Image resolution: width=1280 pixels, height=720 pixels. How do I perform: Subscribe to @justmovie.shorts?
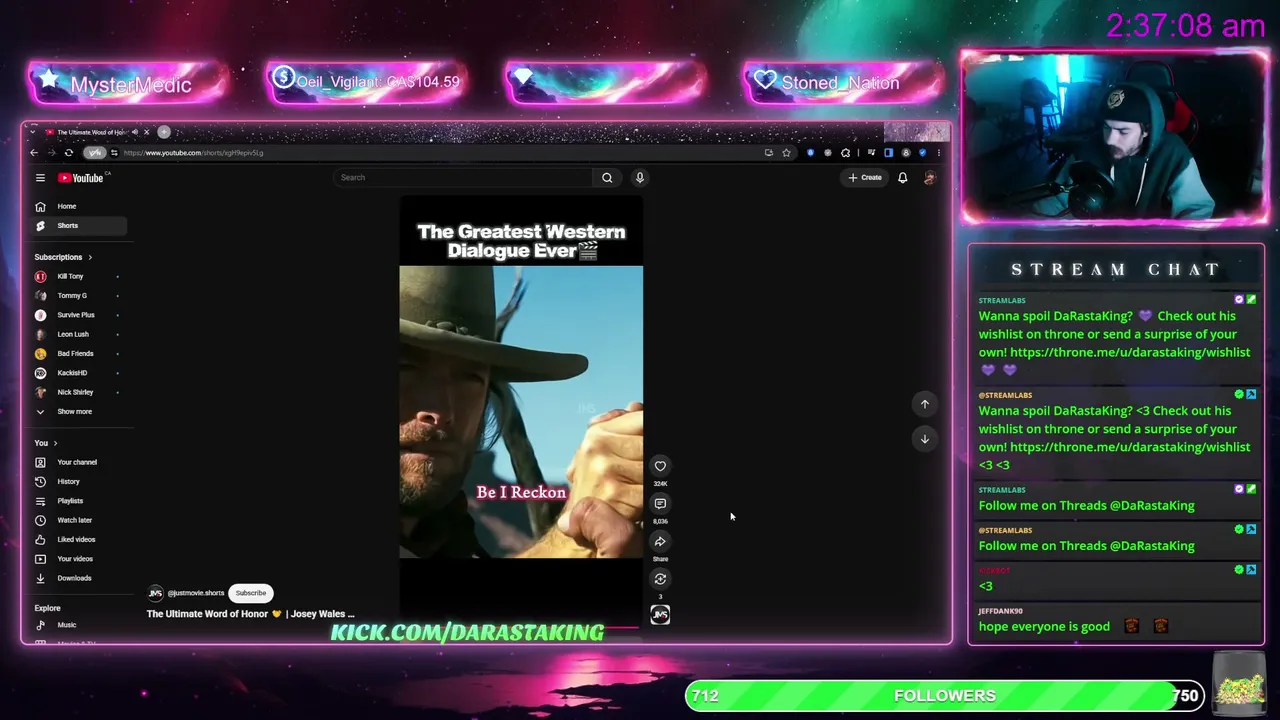pos(251,593)
